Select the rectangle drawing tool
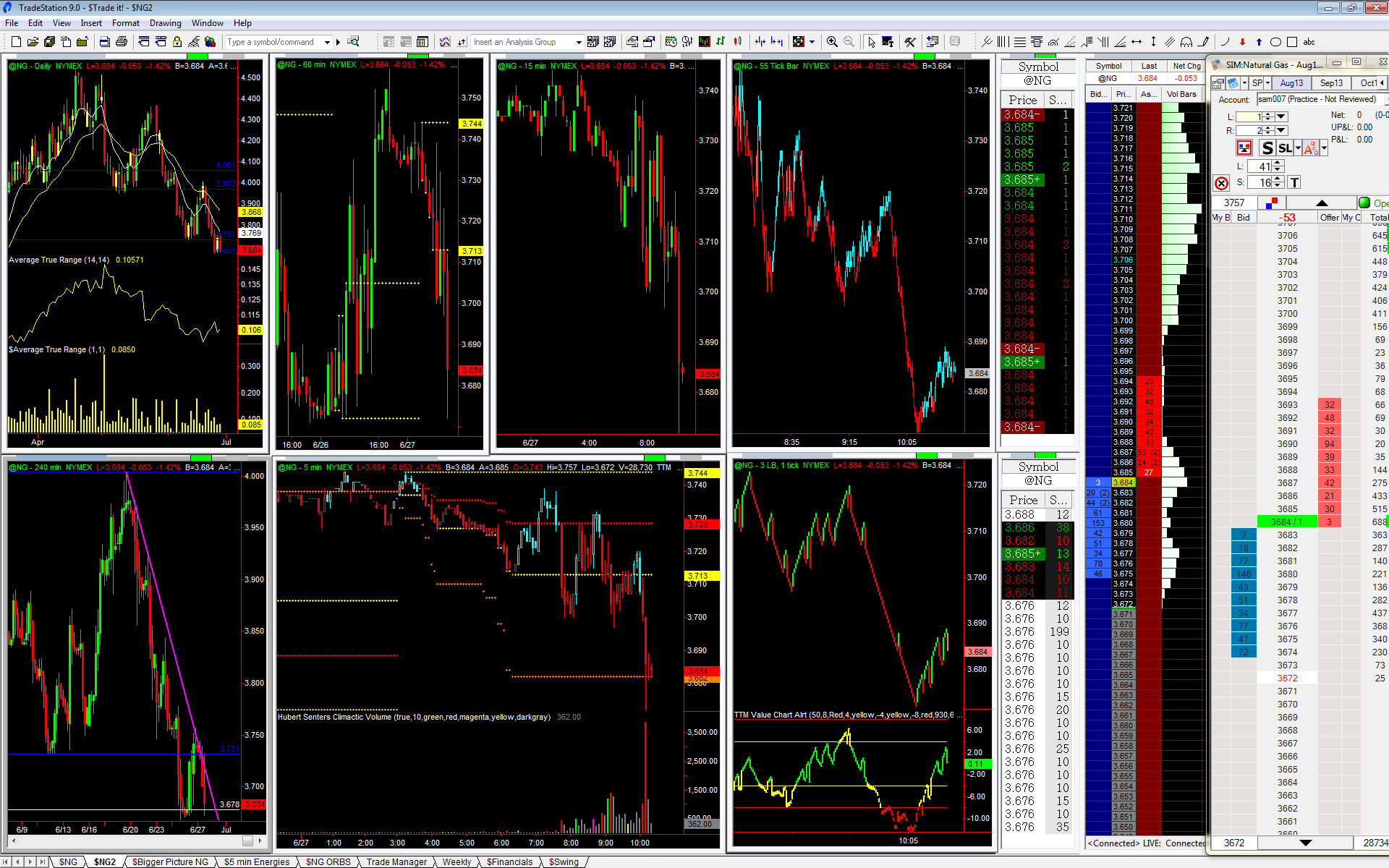 click(1292, 42)
